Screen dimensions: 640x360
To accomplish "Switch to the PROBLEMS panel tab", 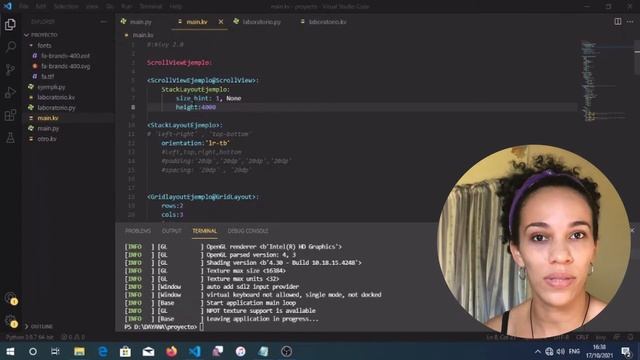I will click(138, 231).
